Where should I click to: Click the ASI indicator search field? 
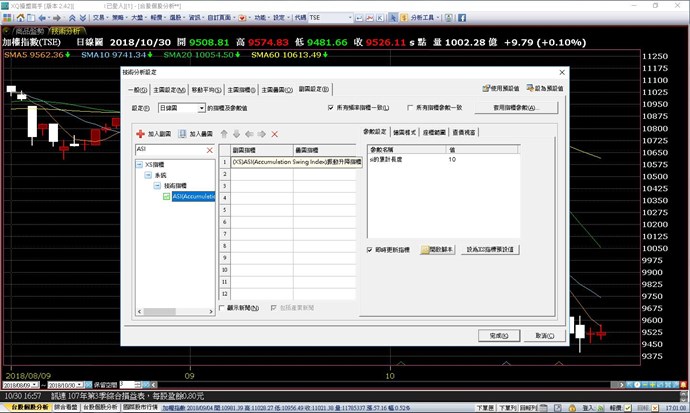click(x=168, y=149)
